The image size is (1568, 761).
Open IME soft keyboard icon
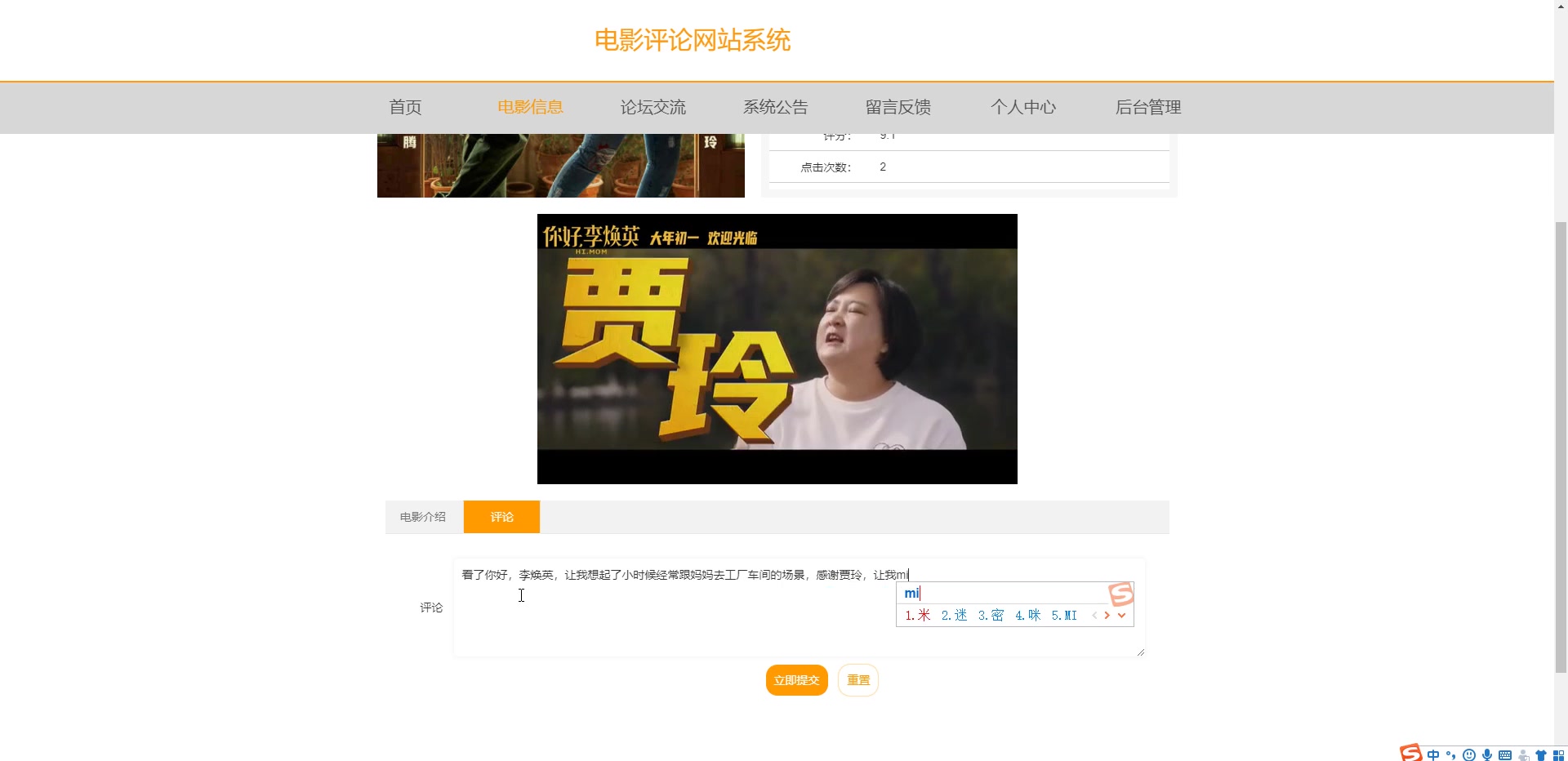(1505, 755)
